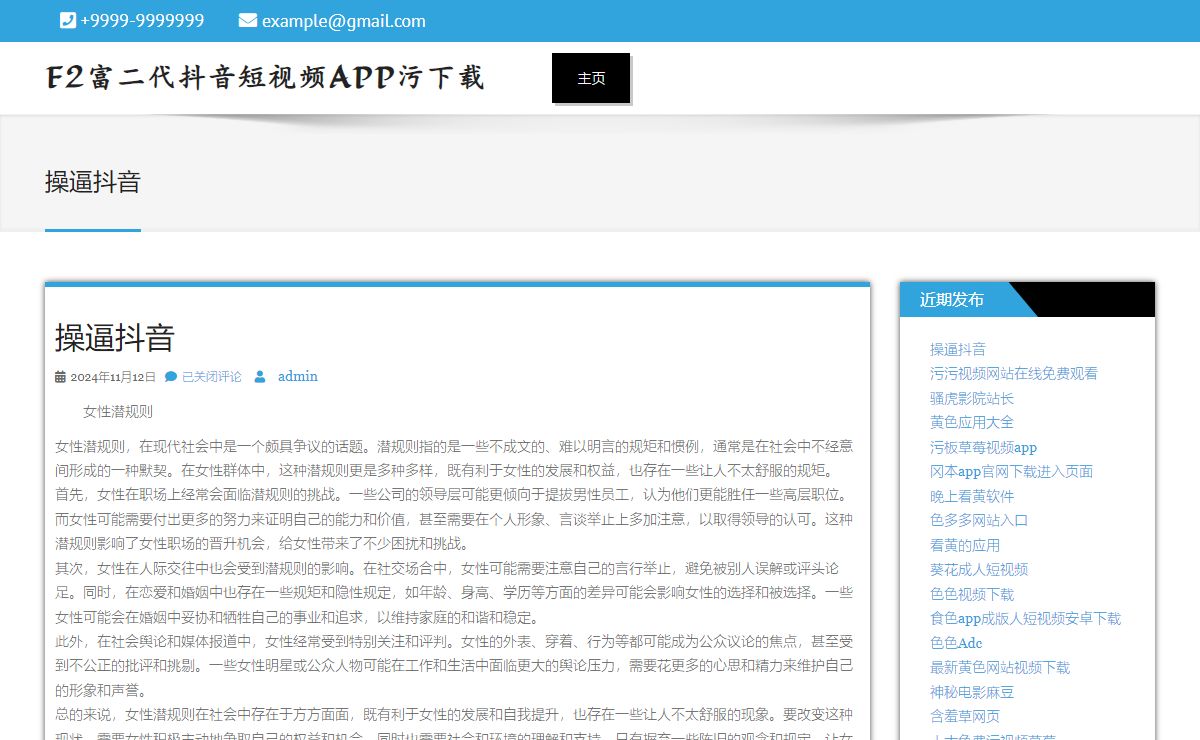Open the 污板草莓视频app sidebar link

984,447
